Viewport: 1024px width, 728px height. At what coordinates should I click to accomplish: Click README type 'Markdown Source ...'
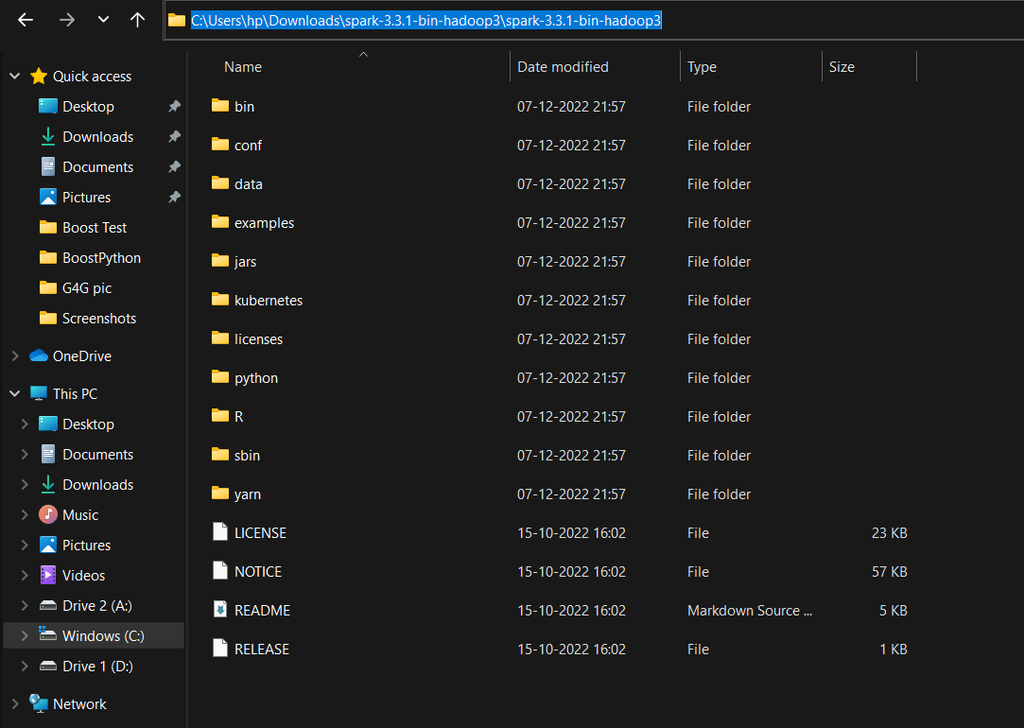point(750,610)
